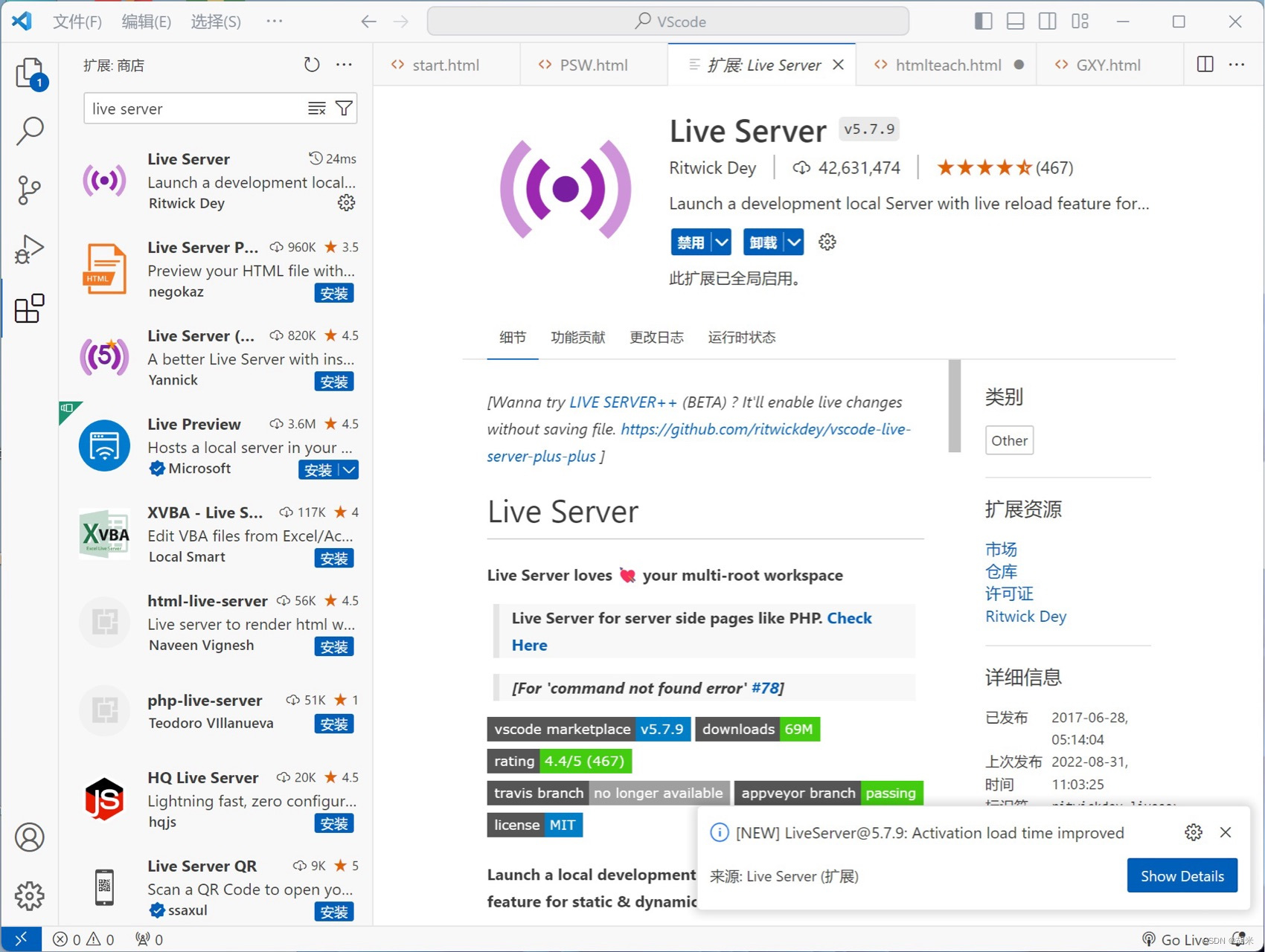The height and width of the screenshot is (952, 1265).
Task: Dismiss the LiveServer notification
Action: (x=1226, y=832)
